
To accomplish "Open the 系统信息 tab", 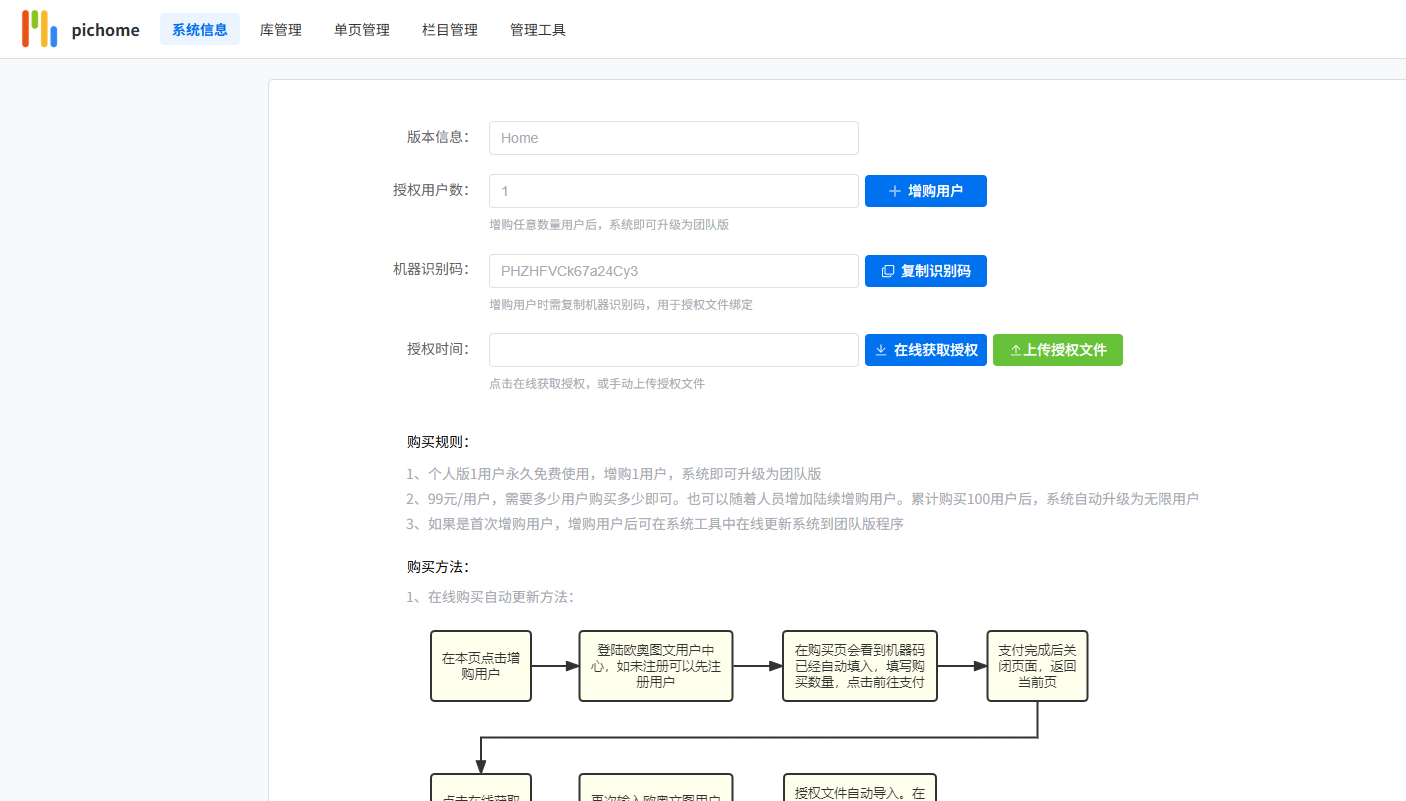I will (200, 30).
